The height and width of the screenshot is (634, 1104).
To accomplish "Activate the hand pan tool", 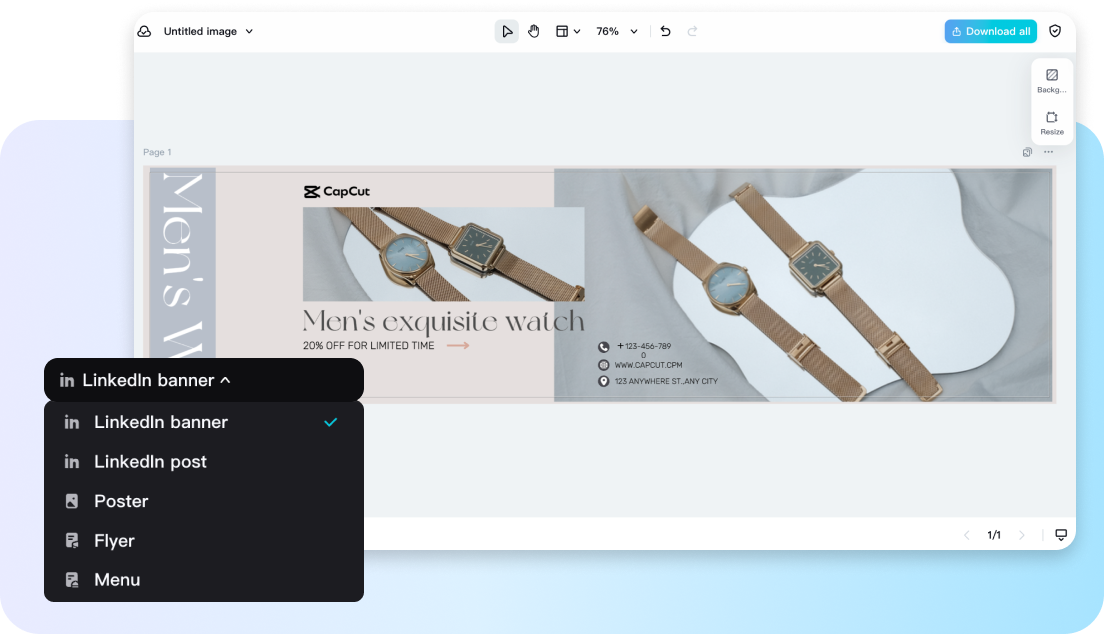I will pyautogui.click(x=534, y=31).
